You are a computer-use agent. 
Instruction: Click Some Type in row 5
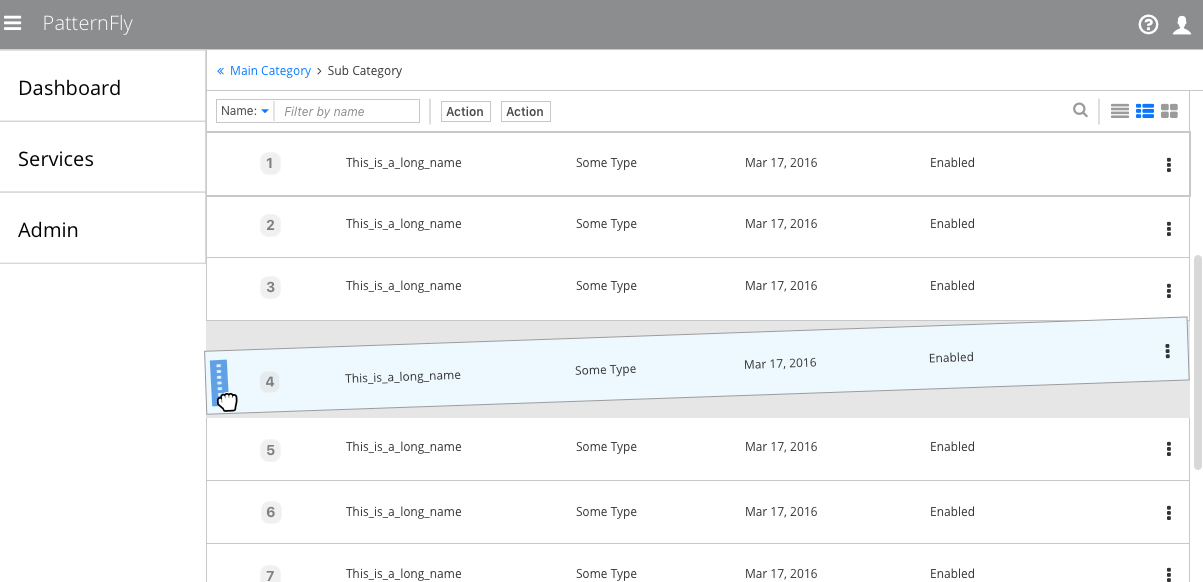click(606, 447)
